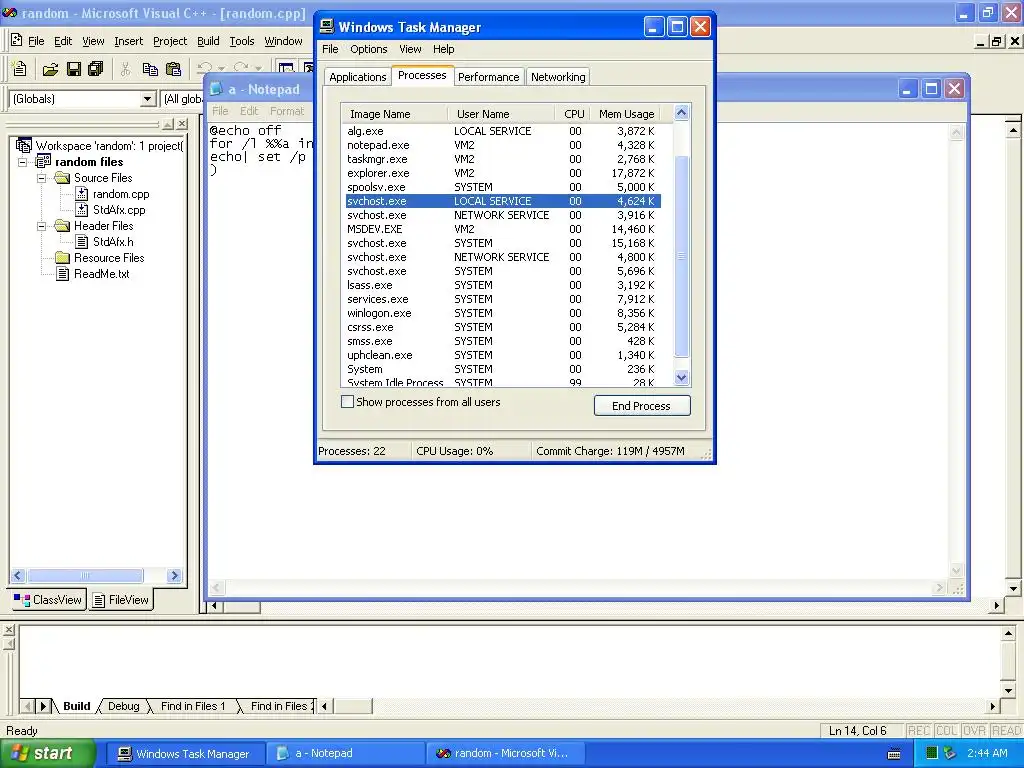Click process list scroll up arrow
The image size is (1024, 768).
tap(681, 113)
